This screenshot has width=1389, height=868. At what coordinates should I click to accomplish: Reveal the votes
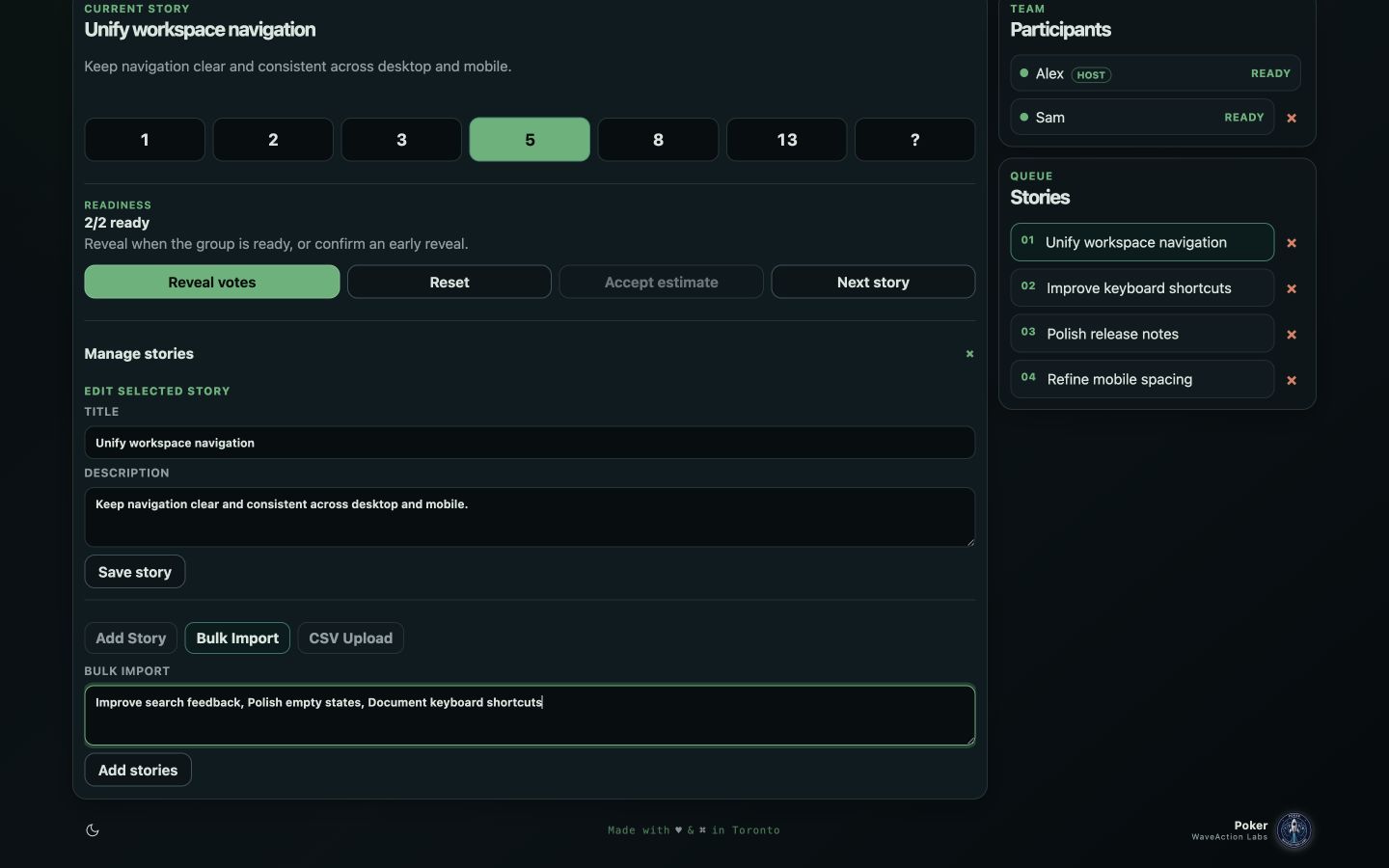[212, 283]
